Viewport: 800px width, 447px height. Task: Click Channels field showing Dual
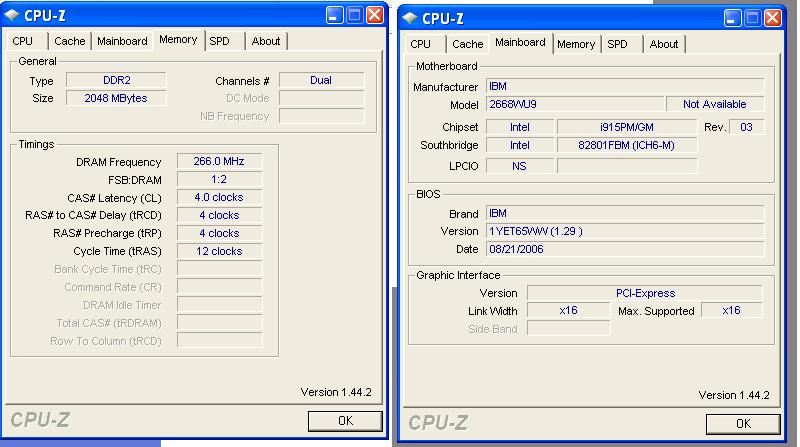(321, 80)
